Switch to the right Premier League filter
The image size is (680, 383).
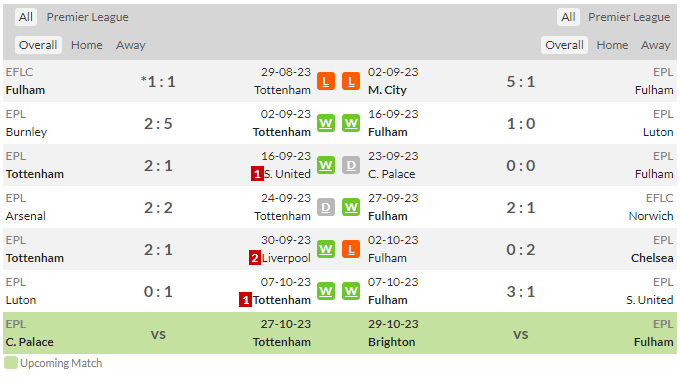click(x=629, y=17)
